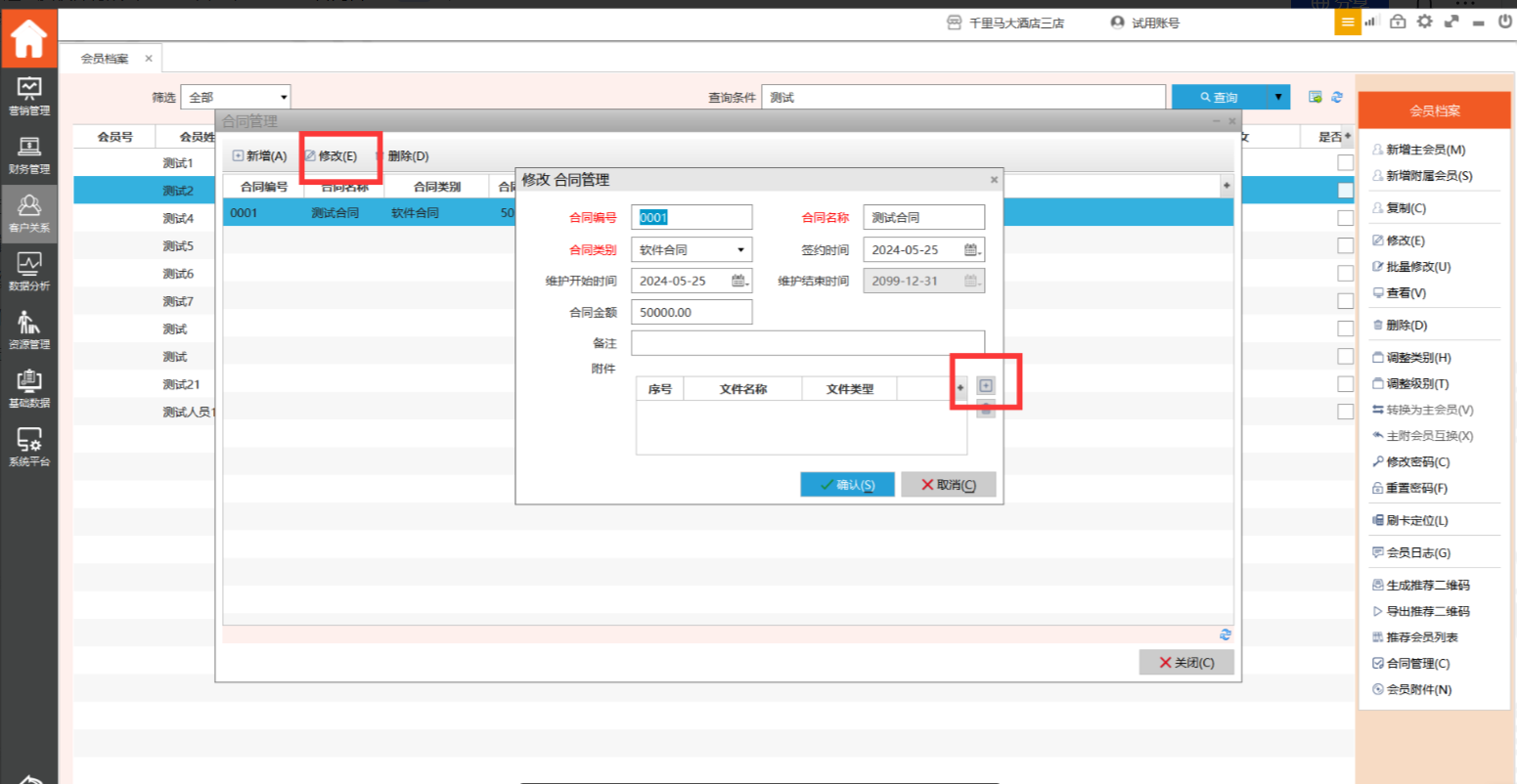Tick the checkbox in the 测试4 row
This screenshot has height=784, width=1517.
point(1345,218)
